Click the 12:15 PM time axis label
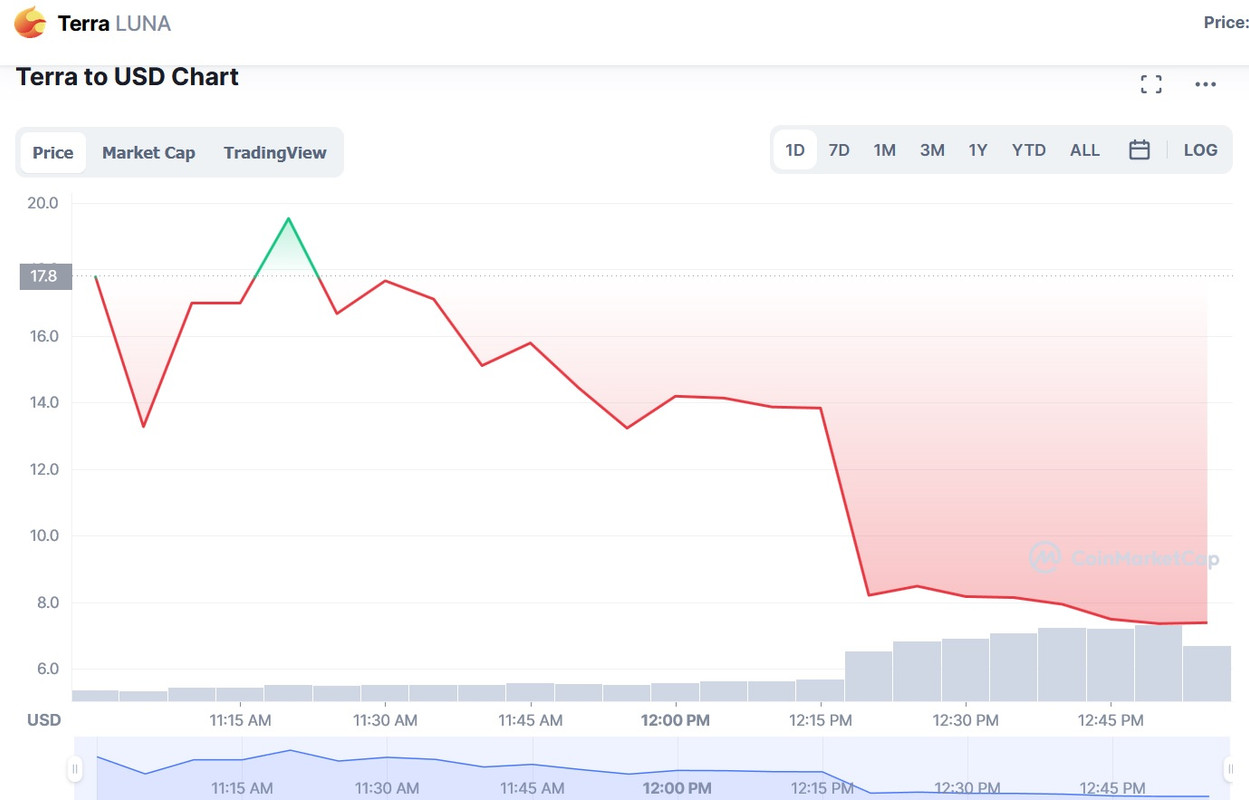Screen dimensions: 1249x800 tap(821, 720)
